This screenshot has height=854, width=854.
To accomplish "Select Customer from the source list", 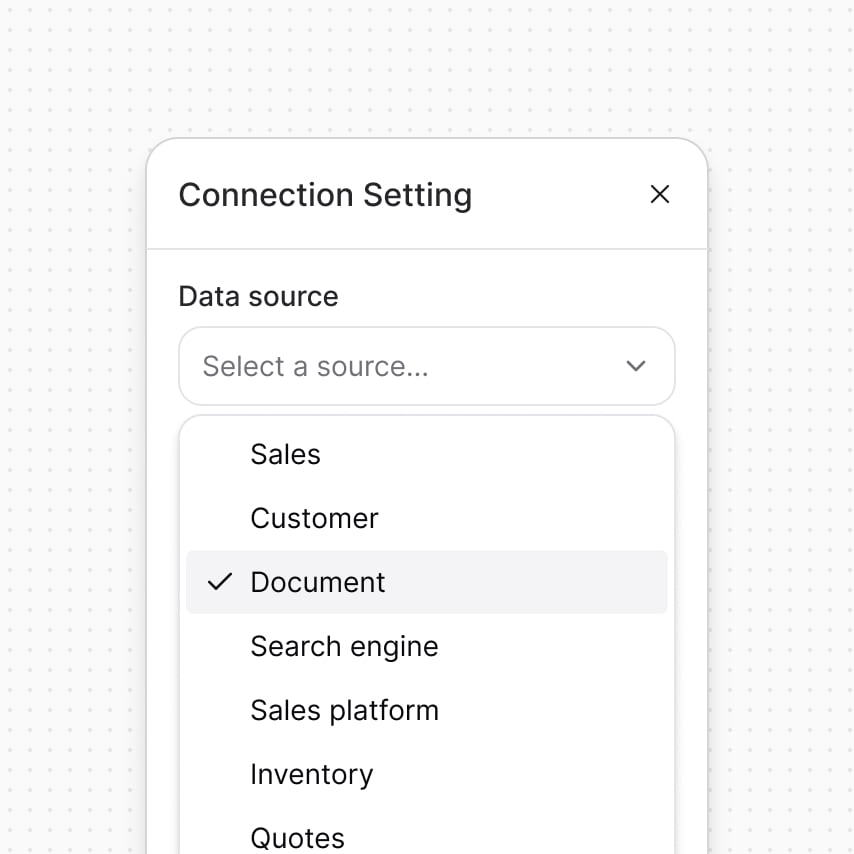I will tap(314, 518).
